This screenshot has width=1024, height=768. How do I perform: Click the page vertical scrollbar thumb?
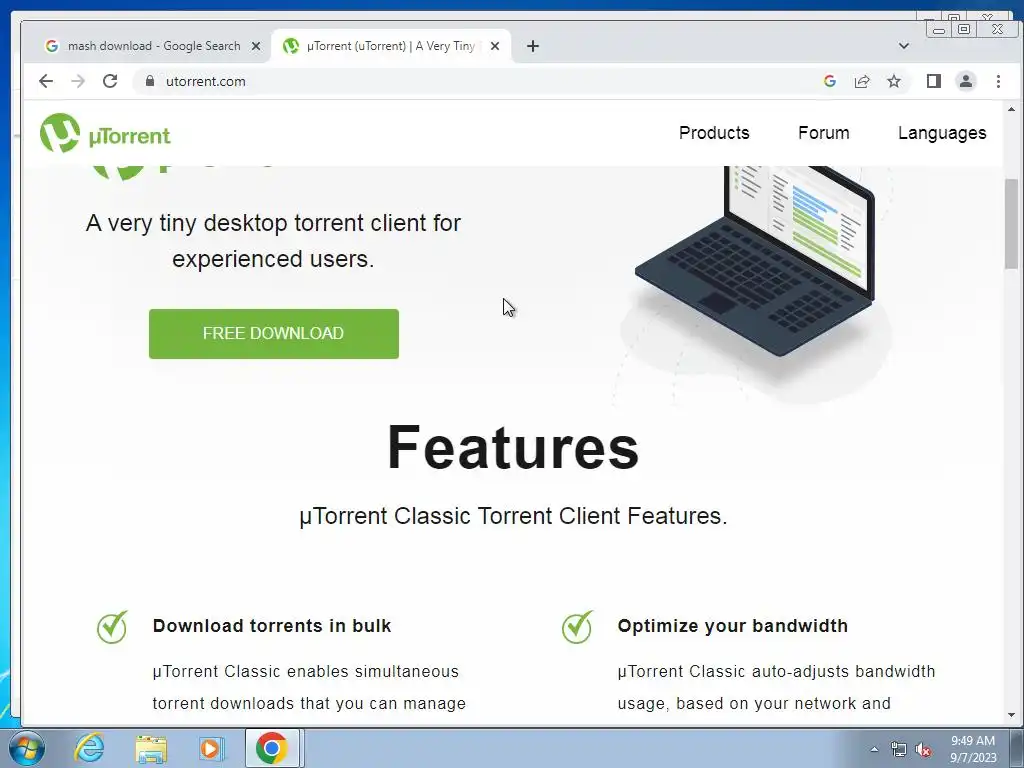point(1011,223)
